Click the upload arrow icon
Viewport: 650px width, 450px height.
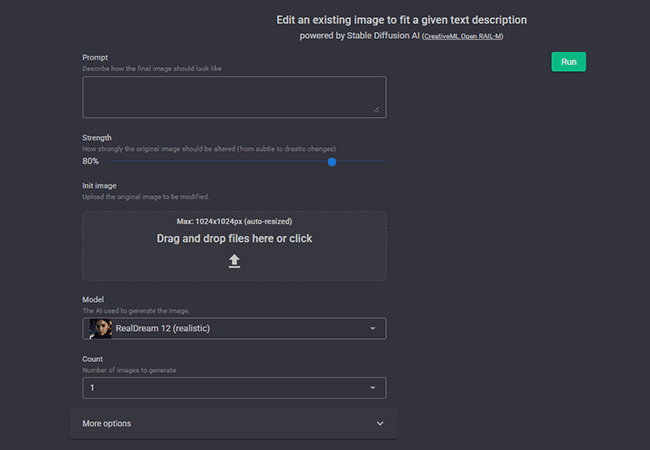coord(234,261)
